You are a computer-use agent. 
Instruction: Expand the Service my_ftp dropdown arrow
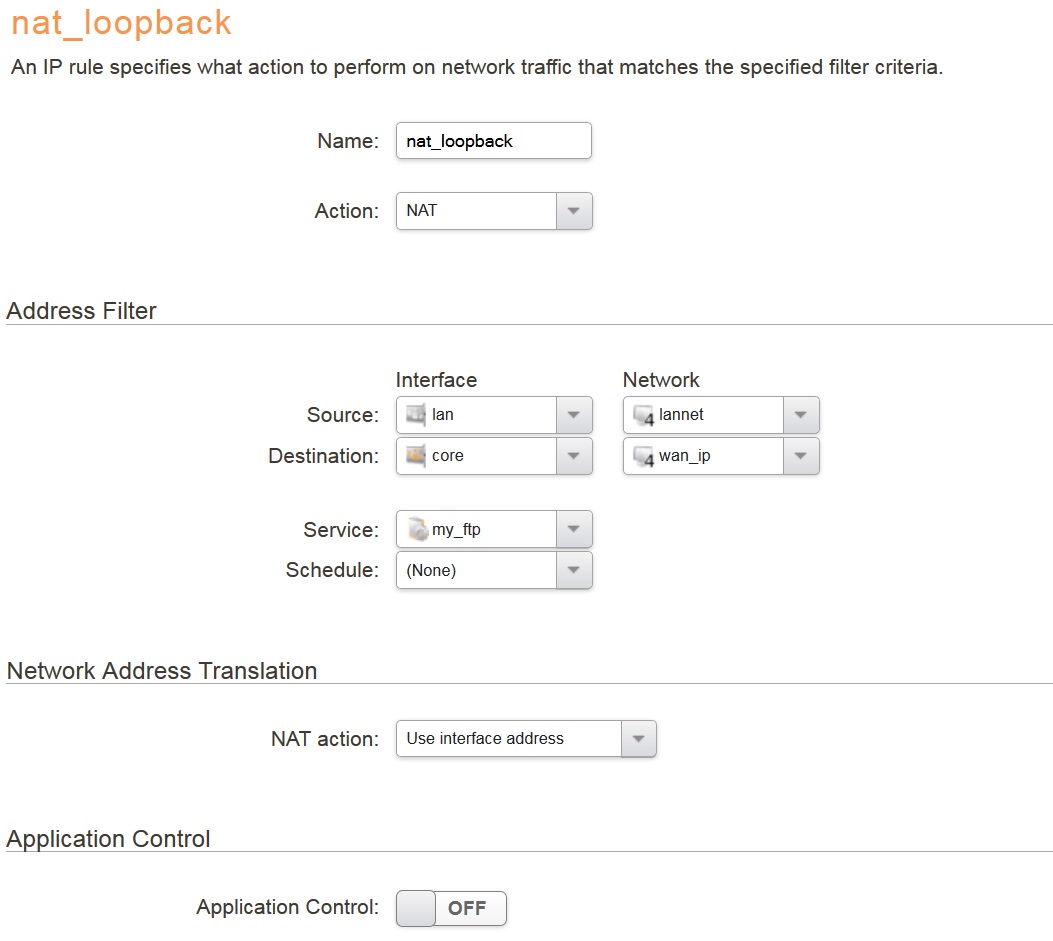pyautogui.click(x=573, y=529)
